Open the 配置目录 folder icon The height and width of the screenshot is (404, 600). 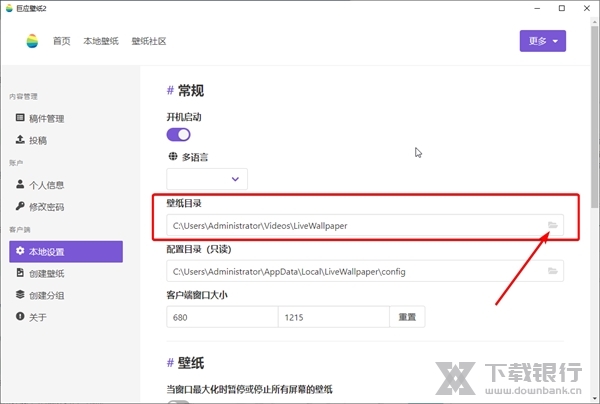click(553, 271)
